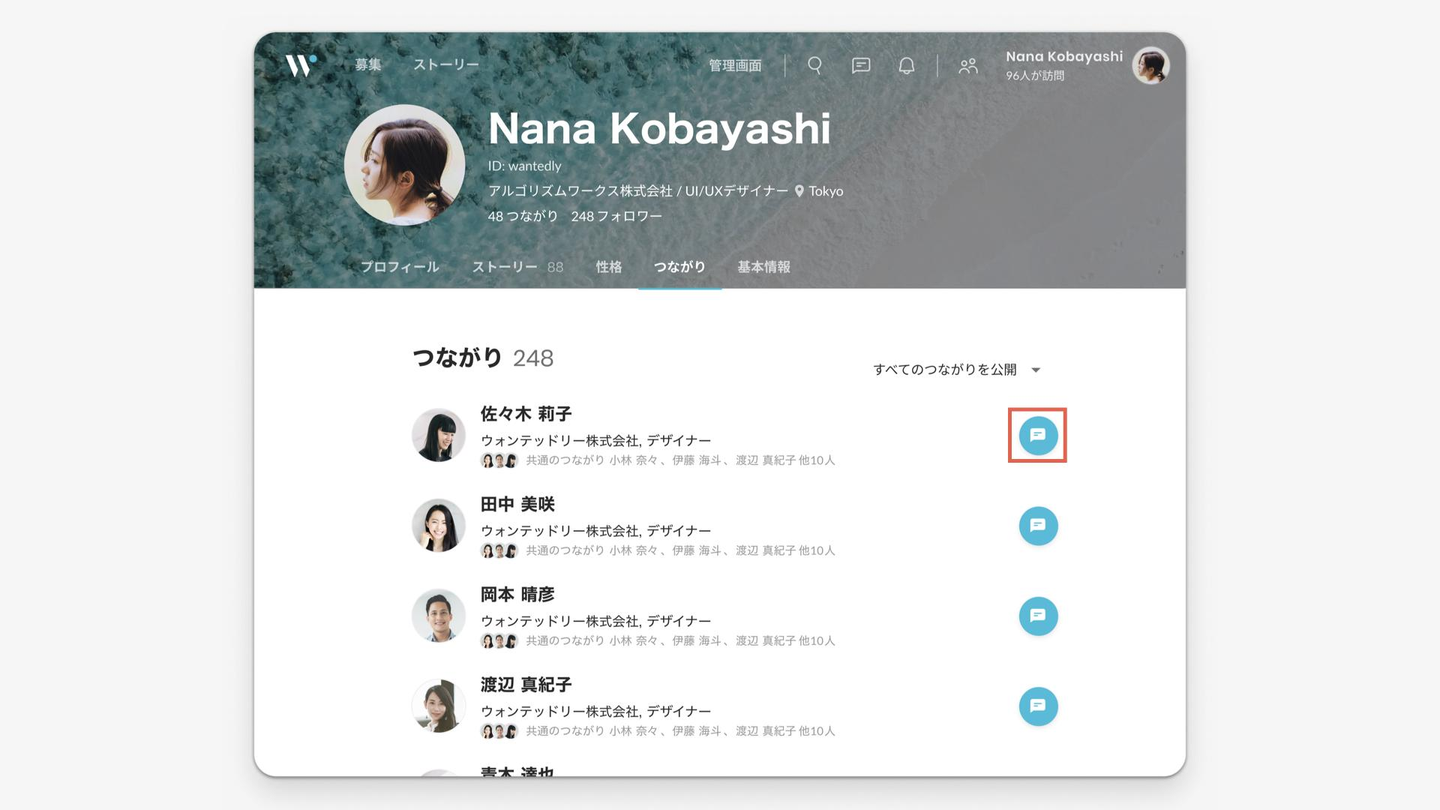Viewport: 1440px width, 810px height.
Task: Open mutual connection avatars under 佐々木 莉子
Action: [499, 461]
